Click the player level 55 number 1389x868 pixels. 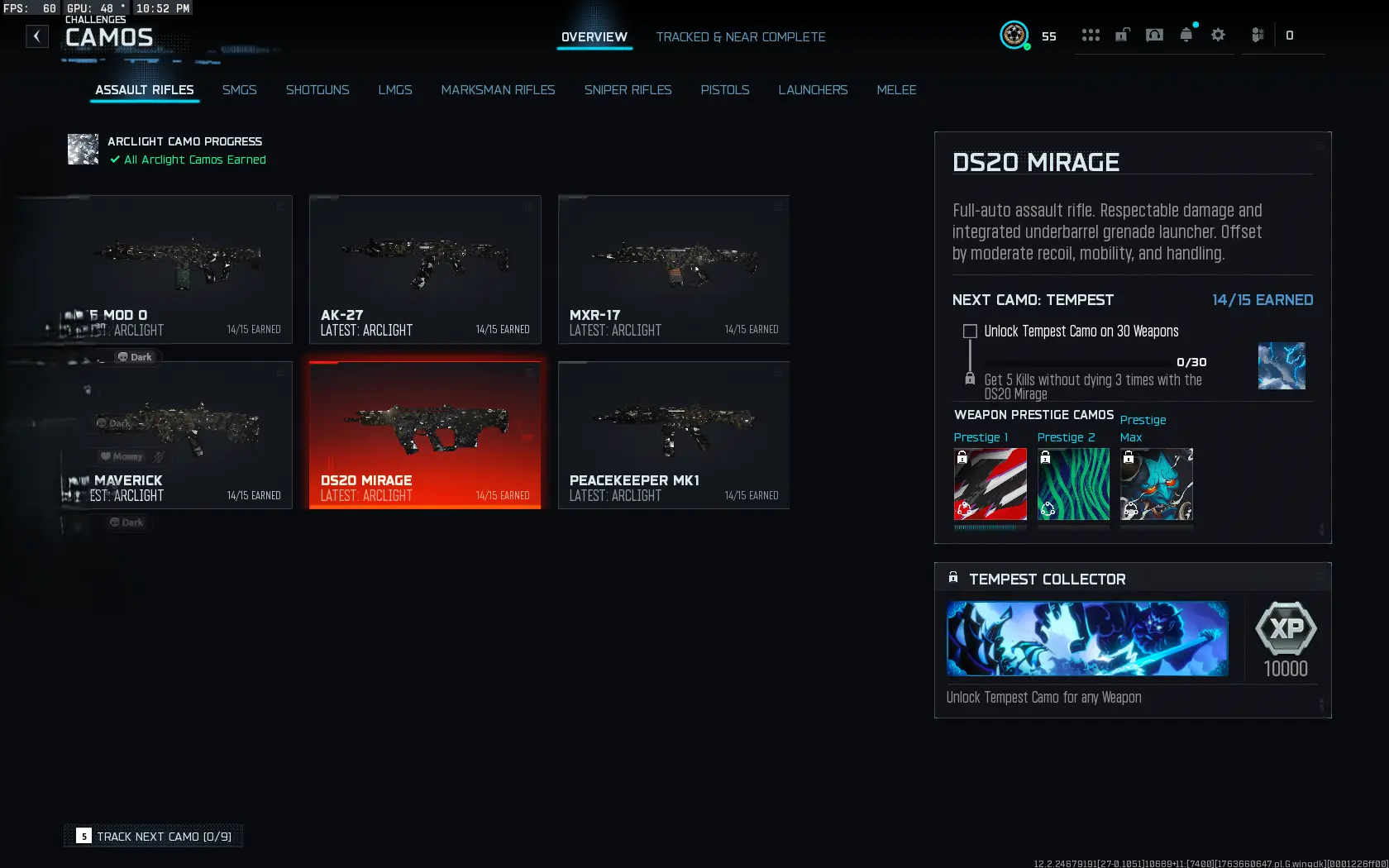pos(1049,36)
